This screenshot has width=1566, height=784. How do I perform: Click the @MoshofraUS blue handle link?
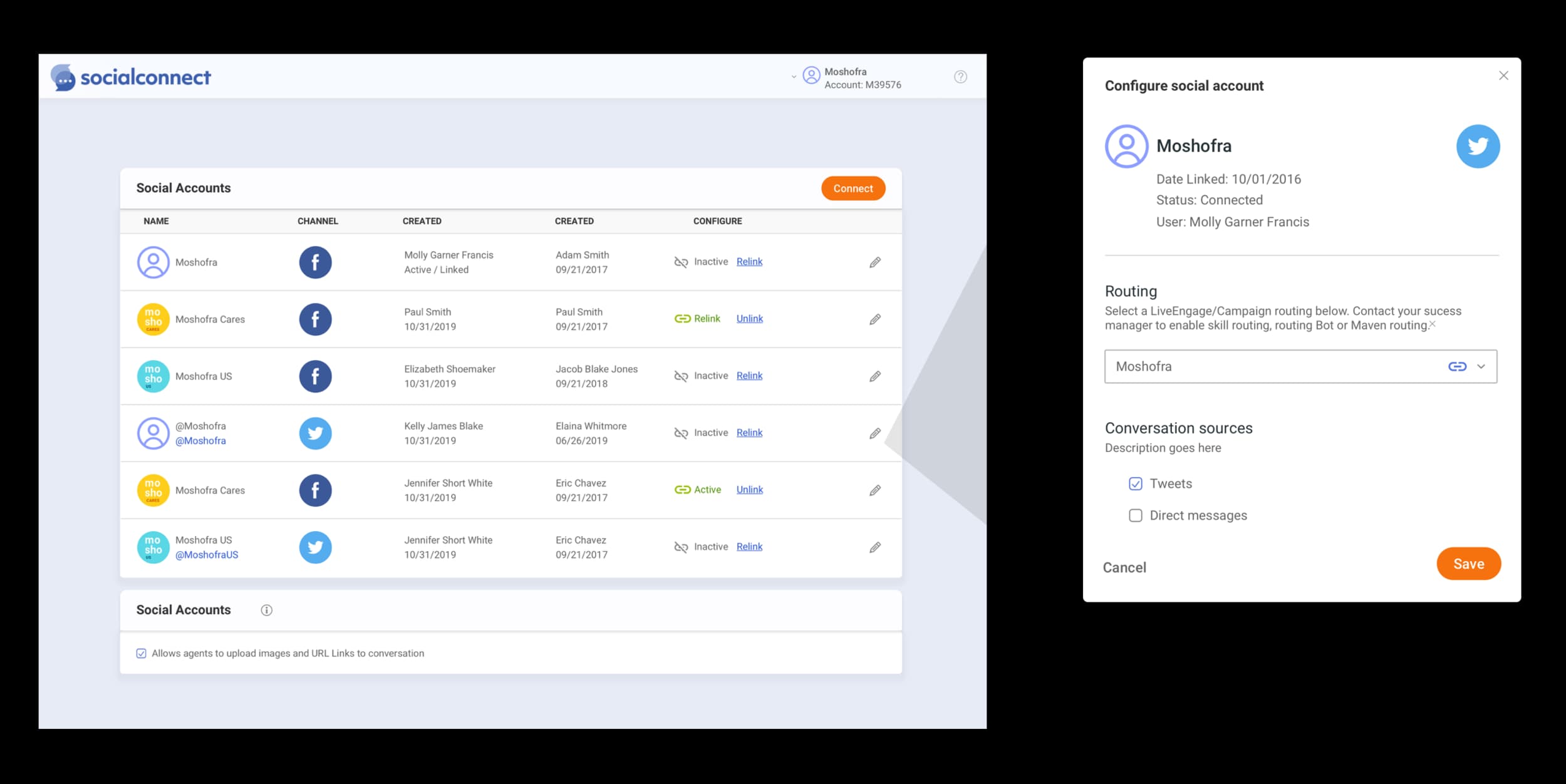tap(207, 555)
